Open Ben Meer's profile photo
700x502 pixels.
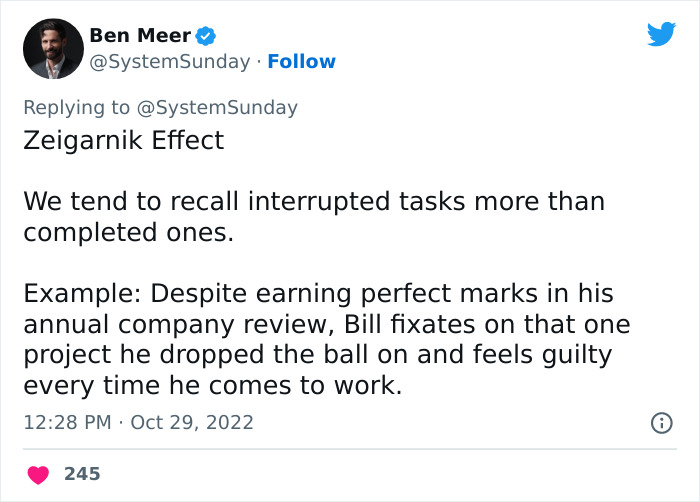[53, 49]
